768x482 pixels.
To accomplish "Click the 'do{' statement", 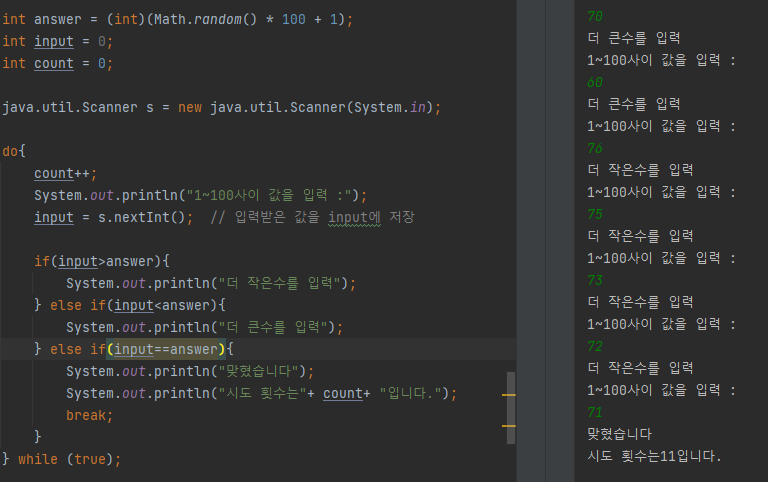I will point(14,151).
